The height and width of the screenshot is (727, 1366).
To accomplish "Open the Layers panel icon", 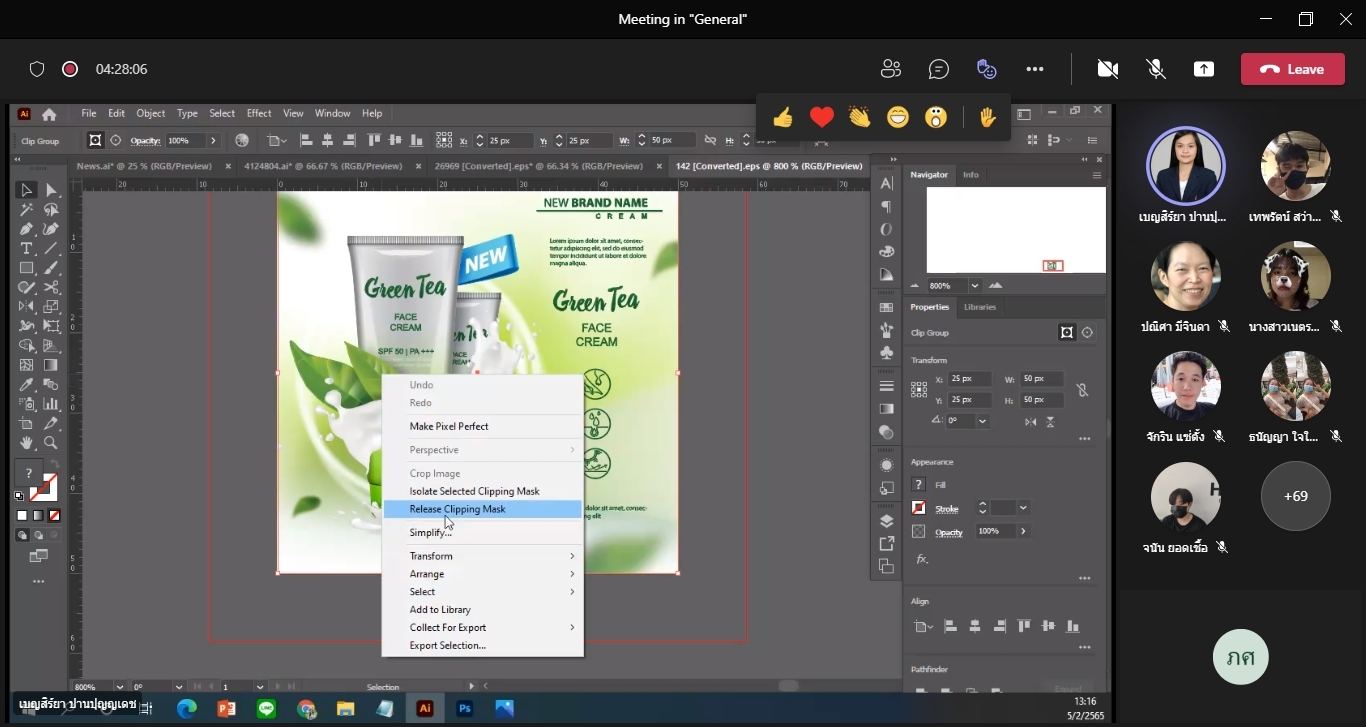I will (x=886, y=521).
